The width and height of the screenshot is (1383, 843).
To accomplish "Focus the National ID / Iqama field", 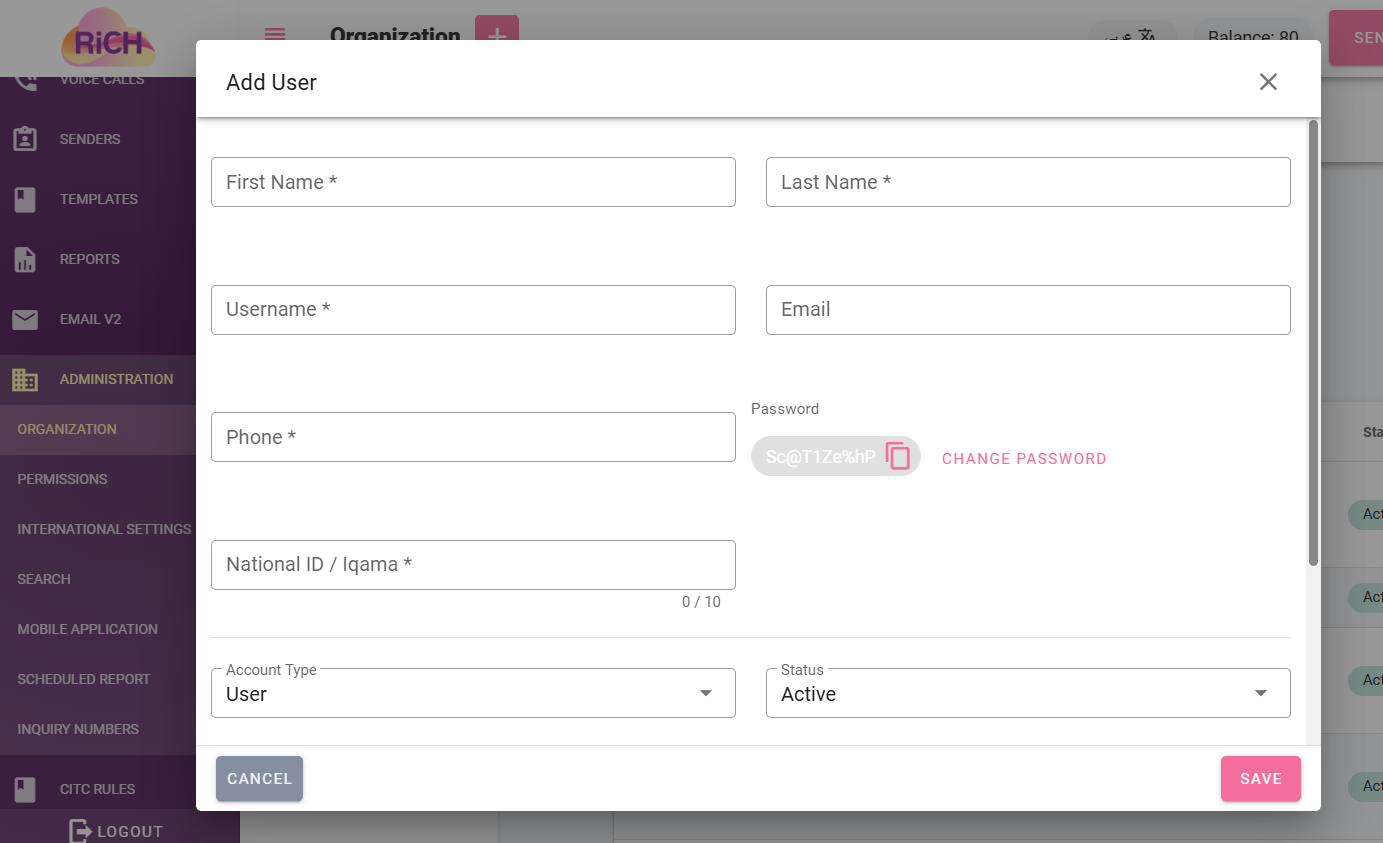I will [473, 564].
